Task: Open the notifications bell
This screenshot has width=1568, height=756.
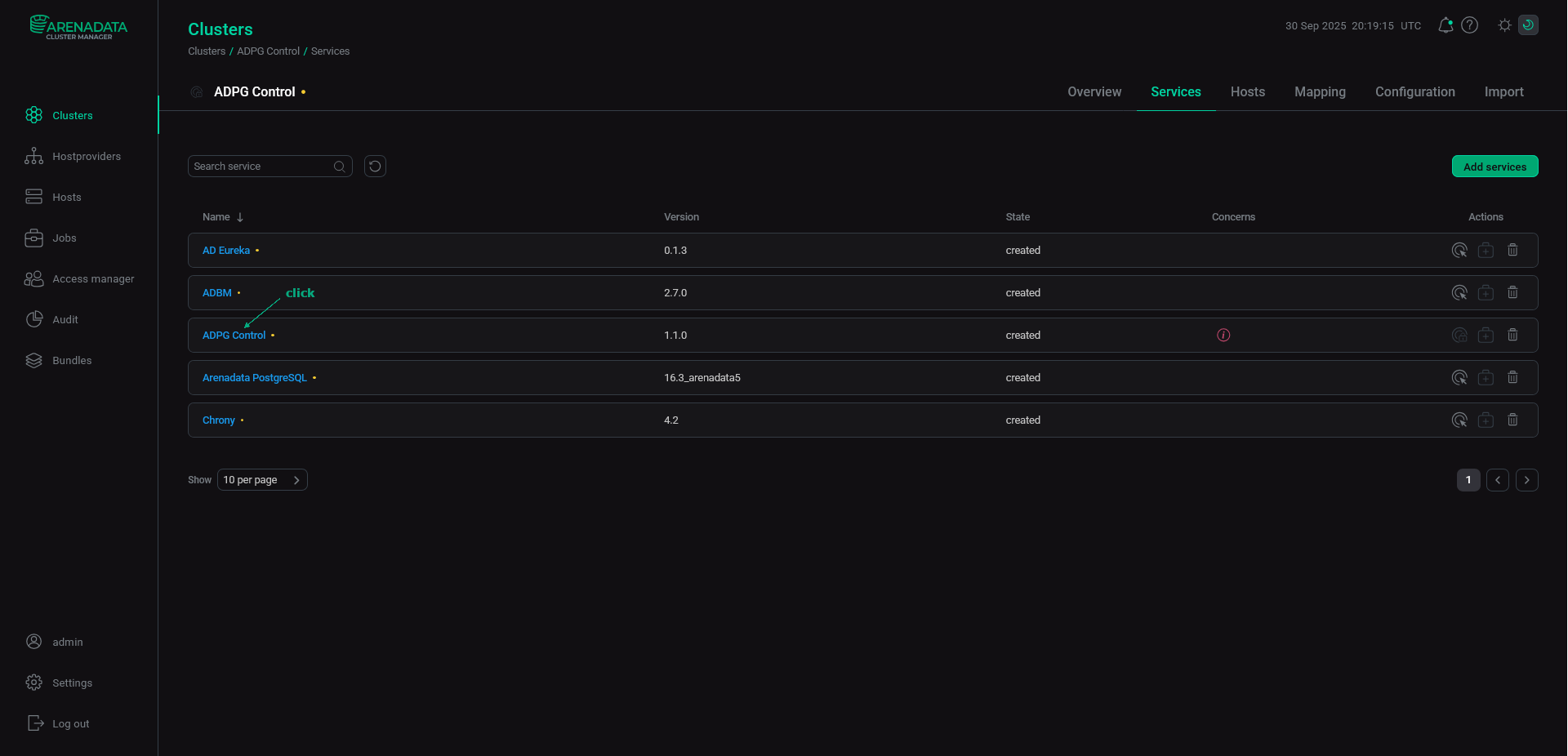Action: (x=1445, y=25)
